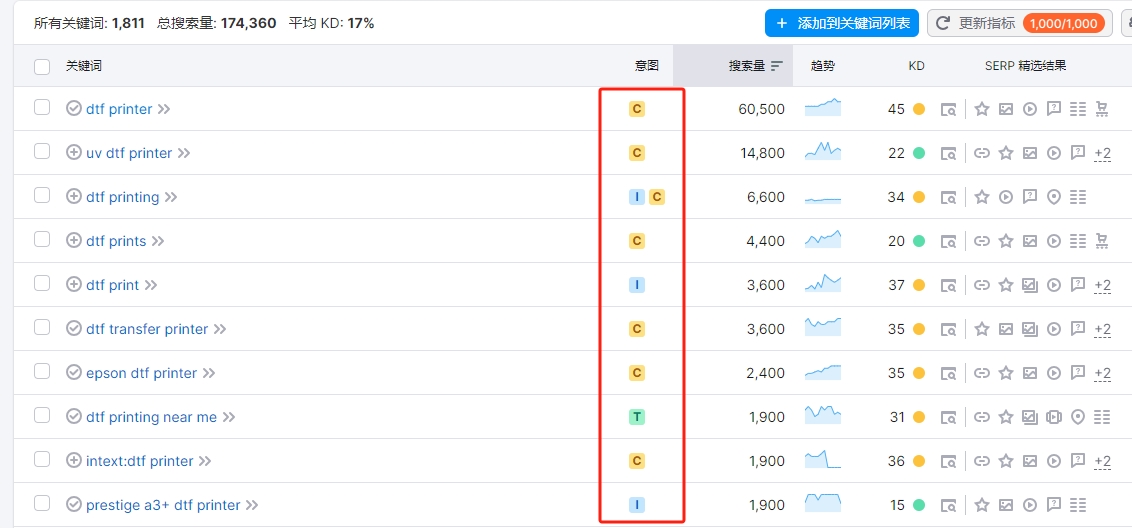The image size is (1132, 528).
Task: Click the SERP 精选结果 column header
Action: tap(1025, 66)
